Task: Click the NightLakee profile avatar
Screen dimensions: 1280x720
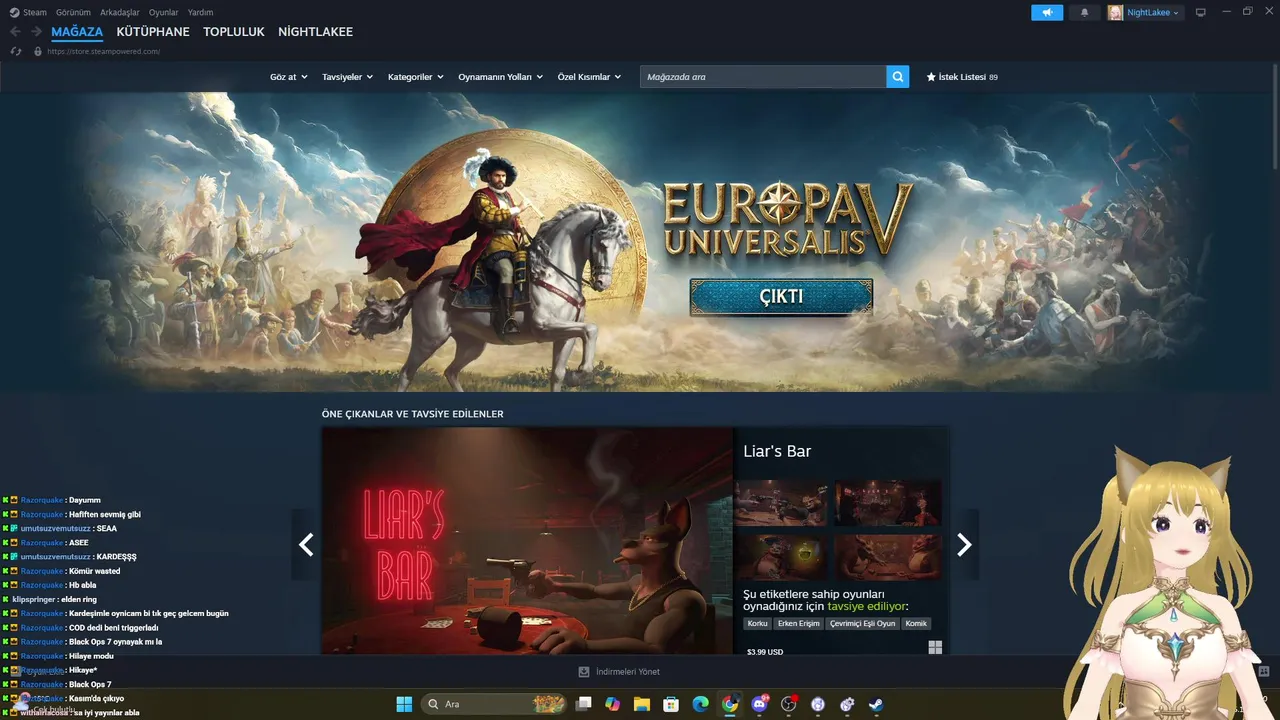Action: tap(1115, 13)
